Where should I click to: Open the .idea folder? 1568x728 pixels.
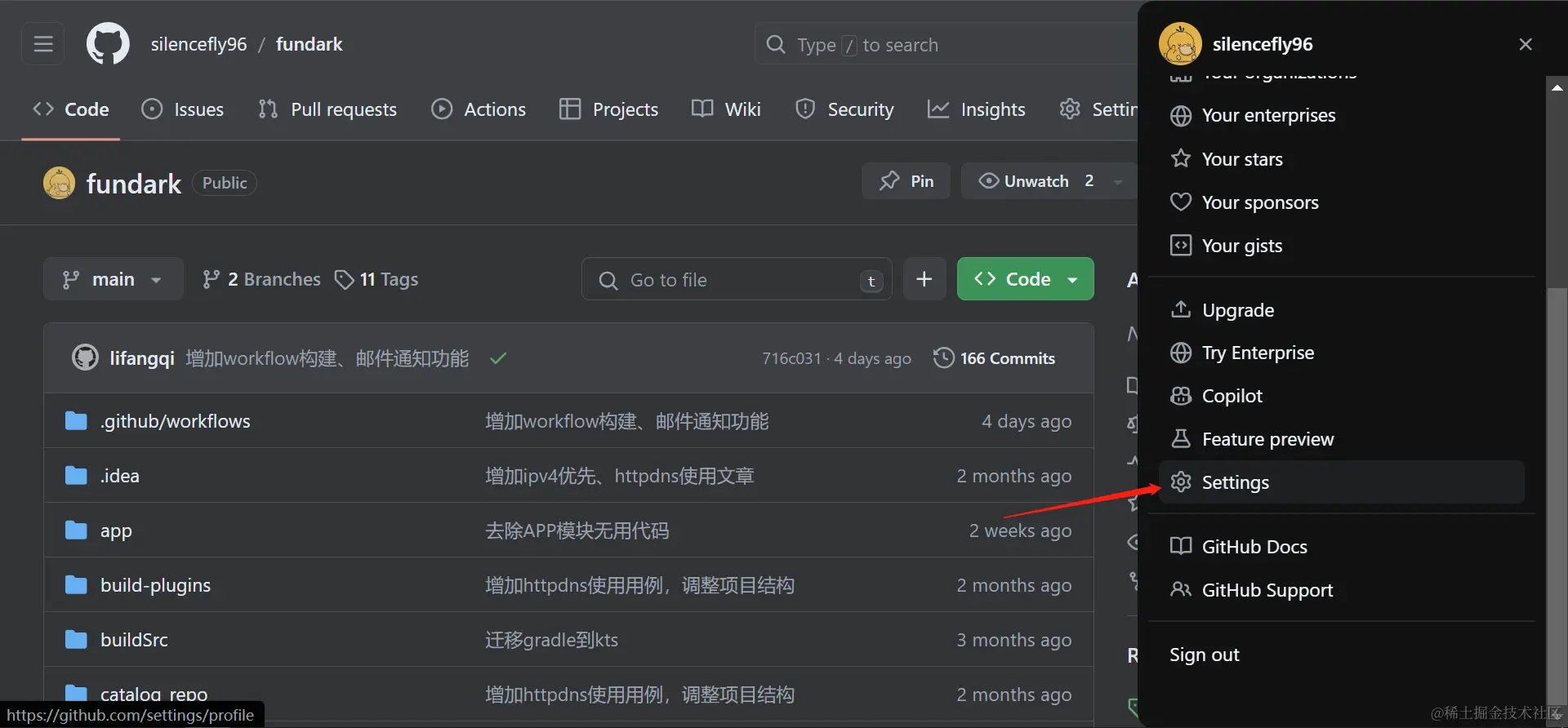click(120, 476)
